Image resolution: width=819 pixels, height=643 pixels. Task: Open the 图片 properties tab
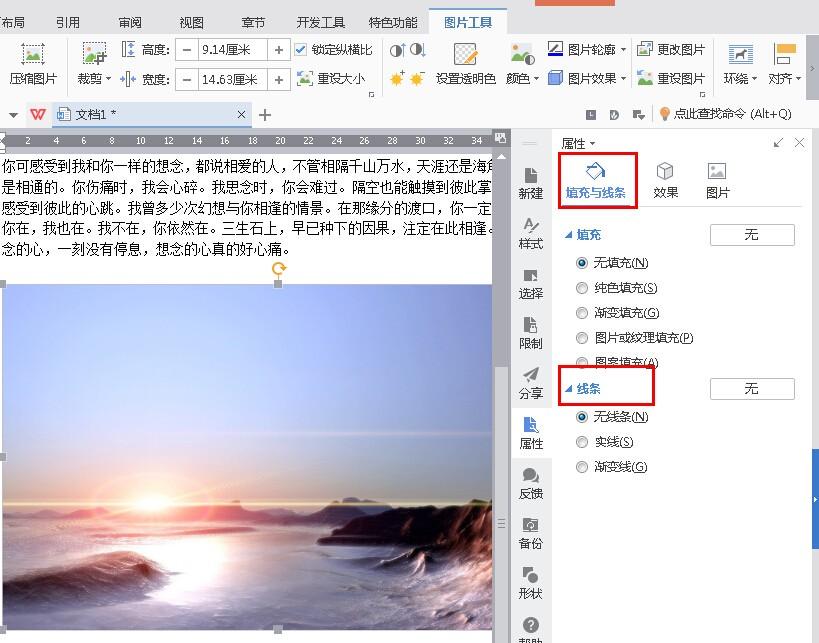717,181
